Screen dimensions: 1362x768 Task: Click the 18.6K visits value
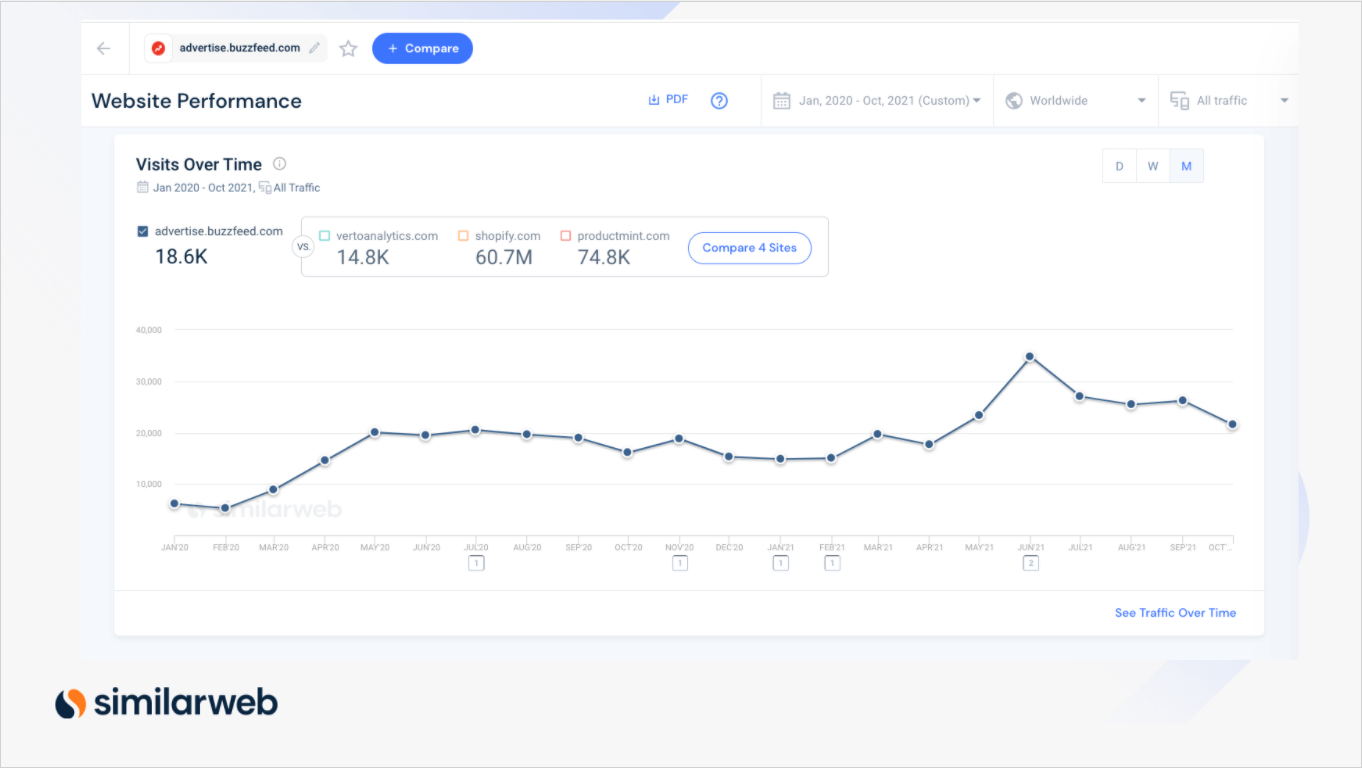(x=181, y=257)
